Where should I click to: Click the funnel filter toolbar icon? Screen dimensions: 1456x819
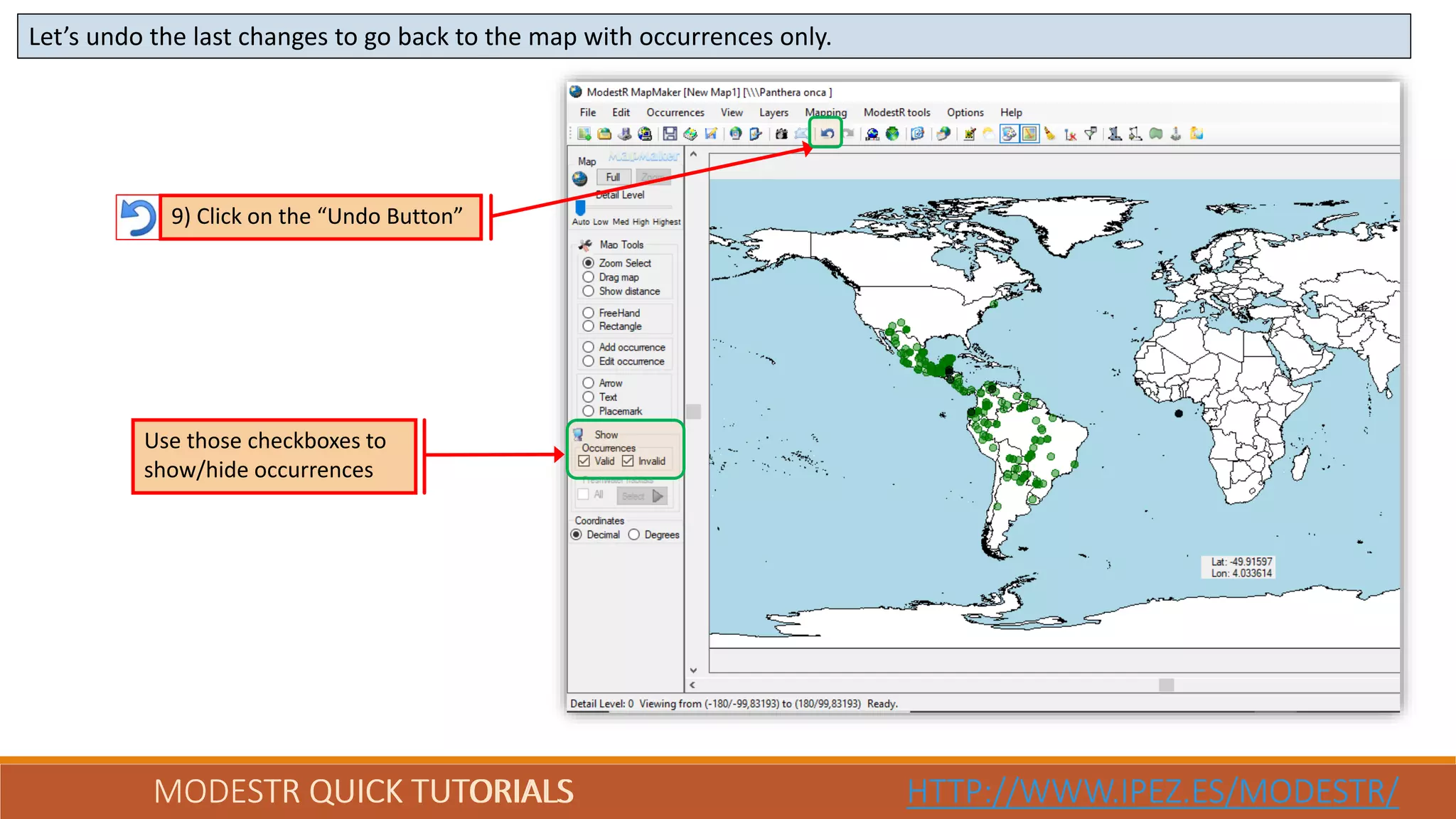tap(1091, 134)
